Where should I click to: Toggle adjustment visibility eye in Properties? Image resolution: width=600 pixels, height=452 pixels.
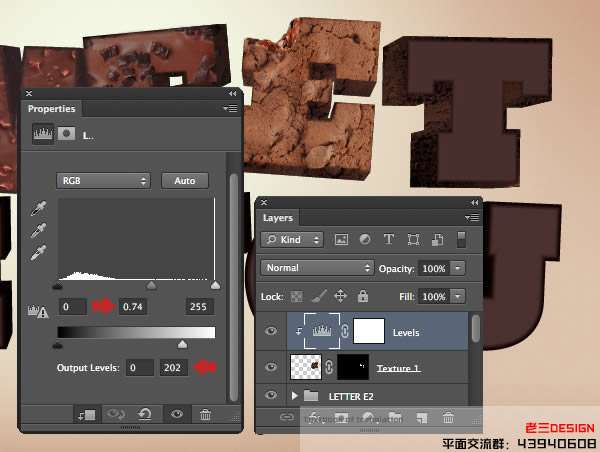(177, 414)
